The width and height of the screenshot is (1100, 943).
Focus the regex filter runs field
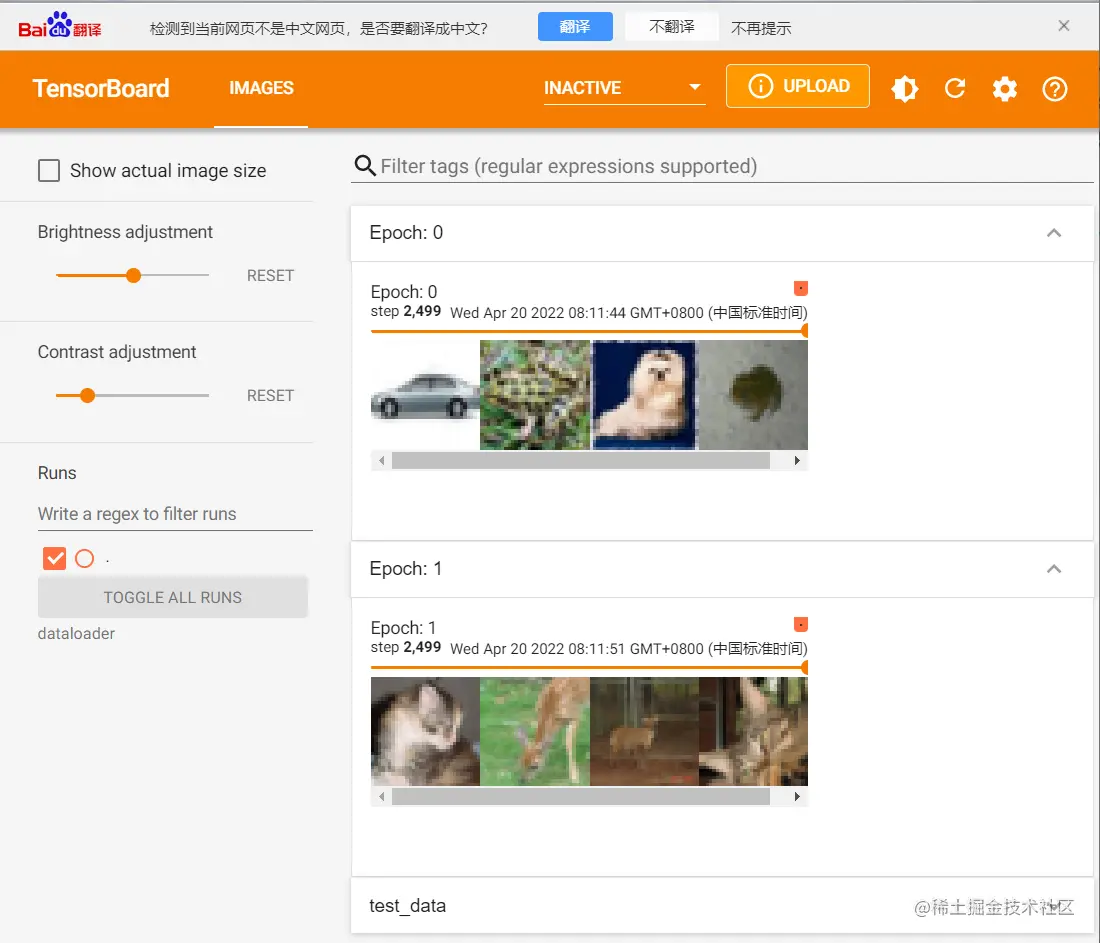coord(175,514)
